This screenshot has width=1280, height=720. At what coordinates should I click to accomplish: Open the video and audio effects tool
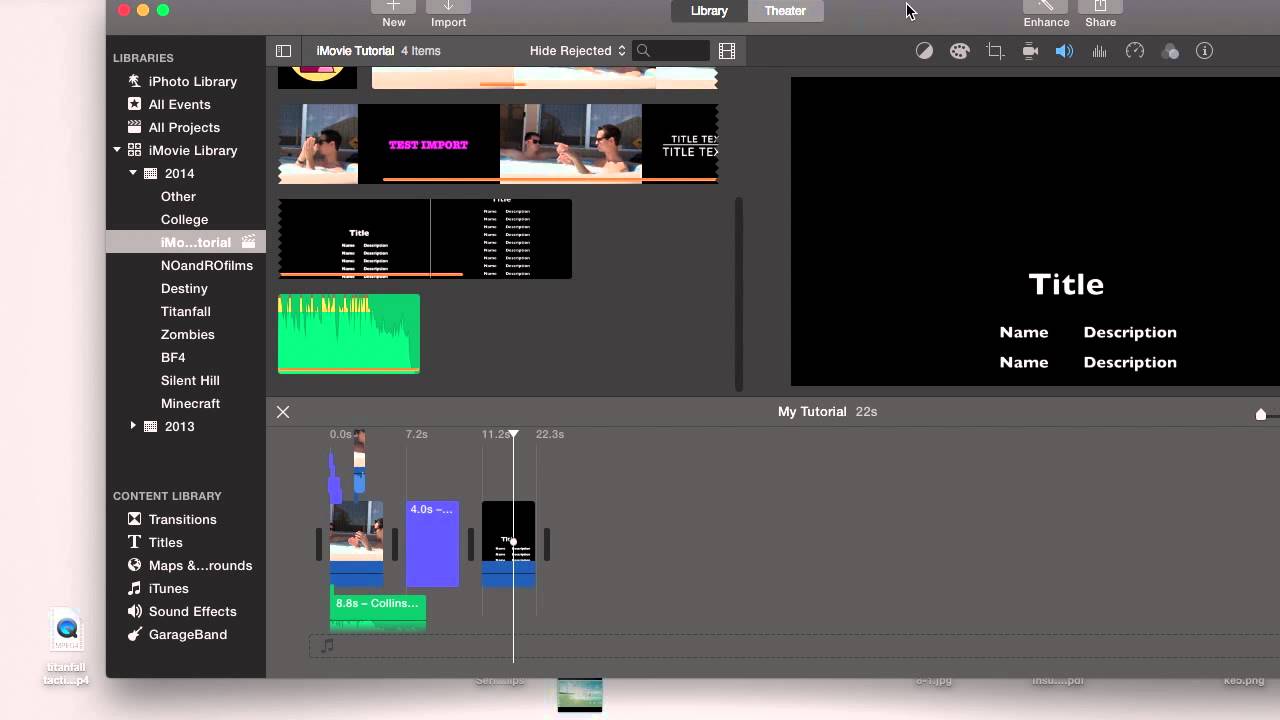[x=1170, y=51]
